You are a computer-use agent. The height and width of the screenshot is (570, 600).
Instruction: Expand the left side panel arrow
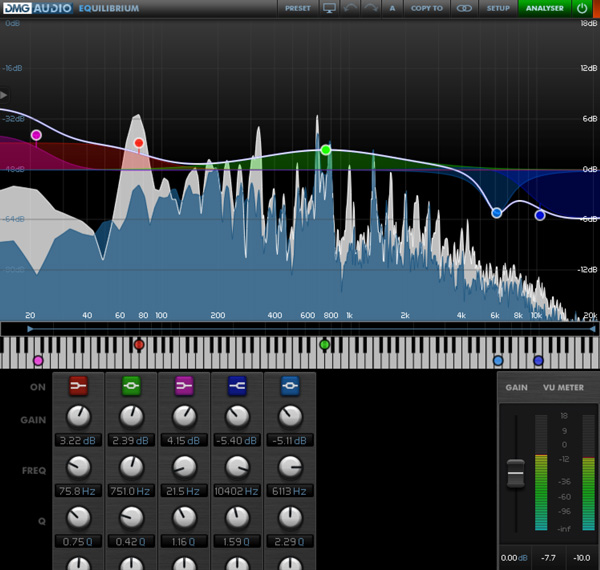(x=4, y=94)
